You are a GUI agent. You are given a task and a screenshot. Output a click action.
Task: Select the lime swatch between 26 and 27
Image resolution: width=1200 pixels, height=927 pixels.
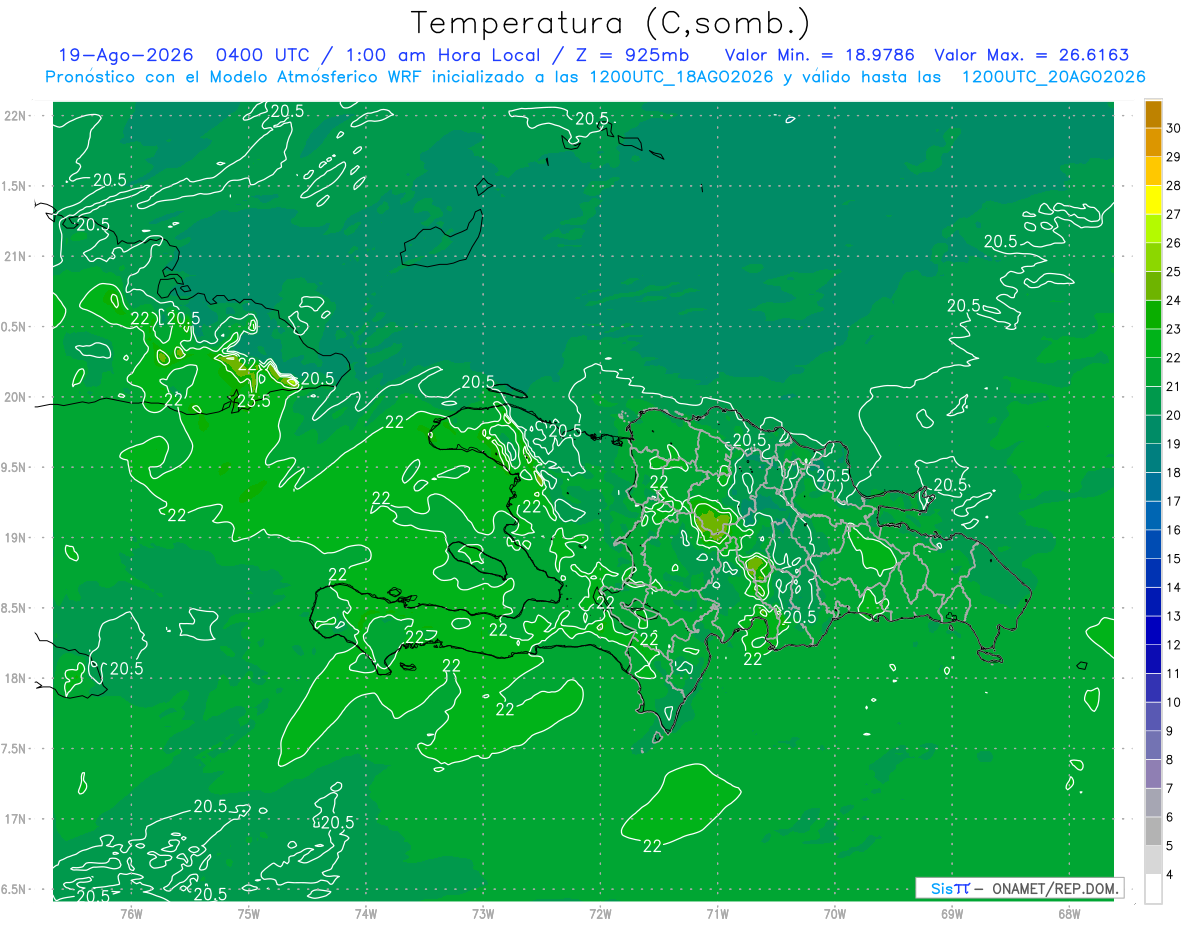pyautogui.click(x=1153, y=228)
